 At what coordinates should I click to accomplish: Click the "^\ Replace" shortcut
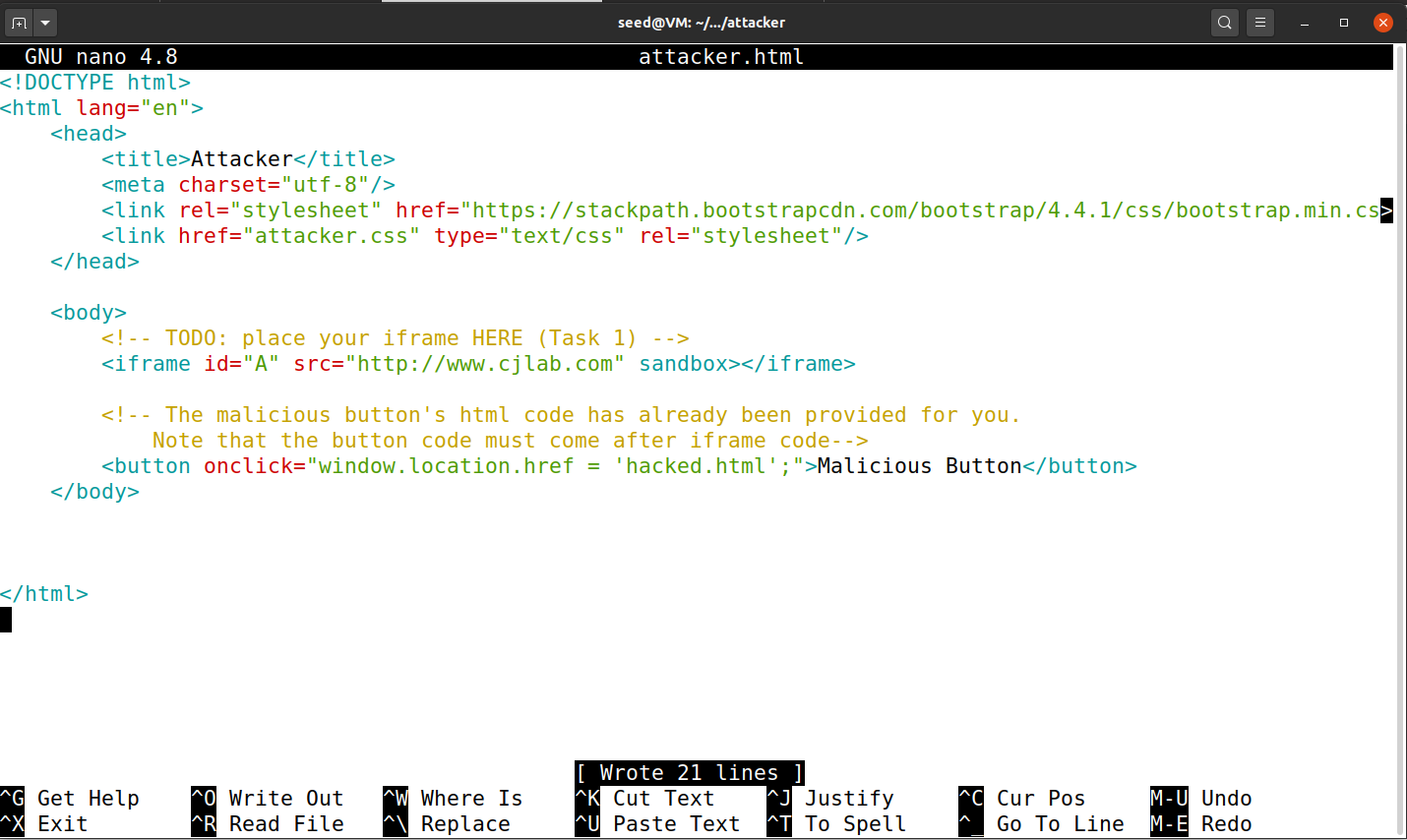tap(448, 823)
